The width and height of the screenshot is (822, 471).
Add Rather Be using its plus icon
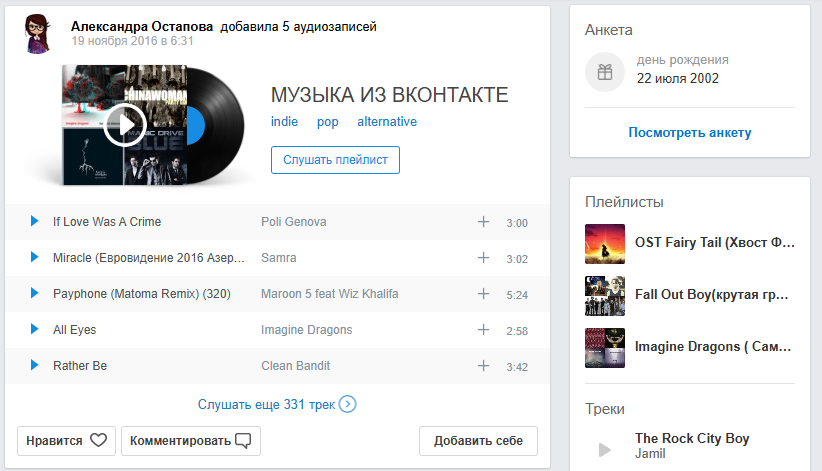click(483, 366)
